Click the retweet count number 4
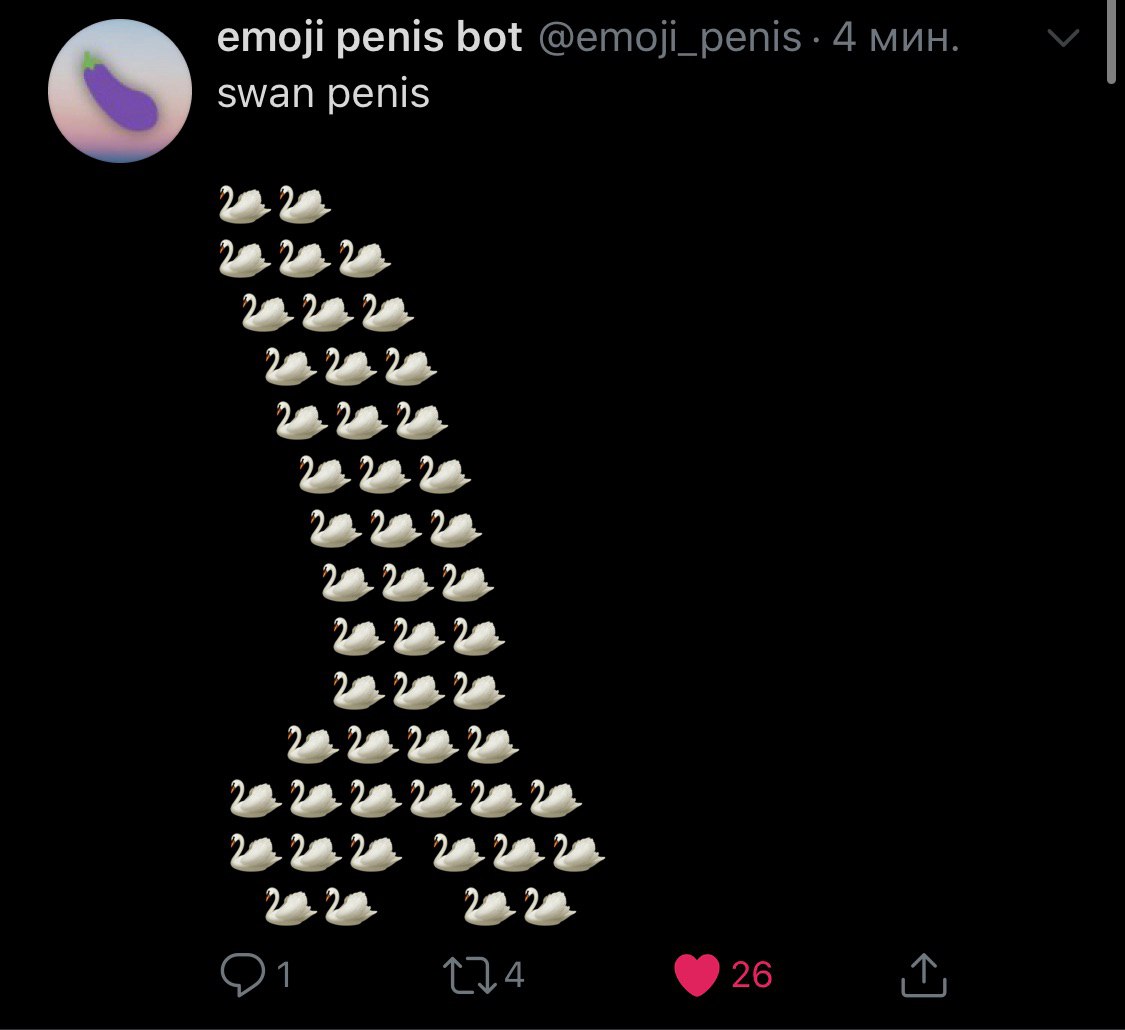Image resolution: width=1125 pixels, height=1030 pixels. coord(514,975)
